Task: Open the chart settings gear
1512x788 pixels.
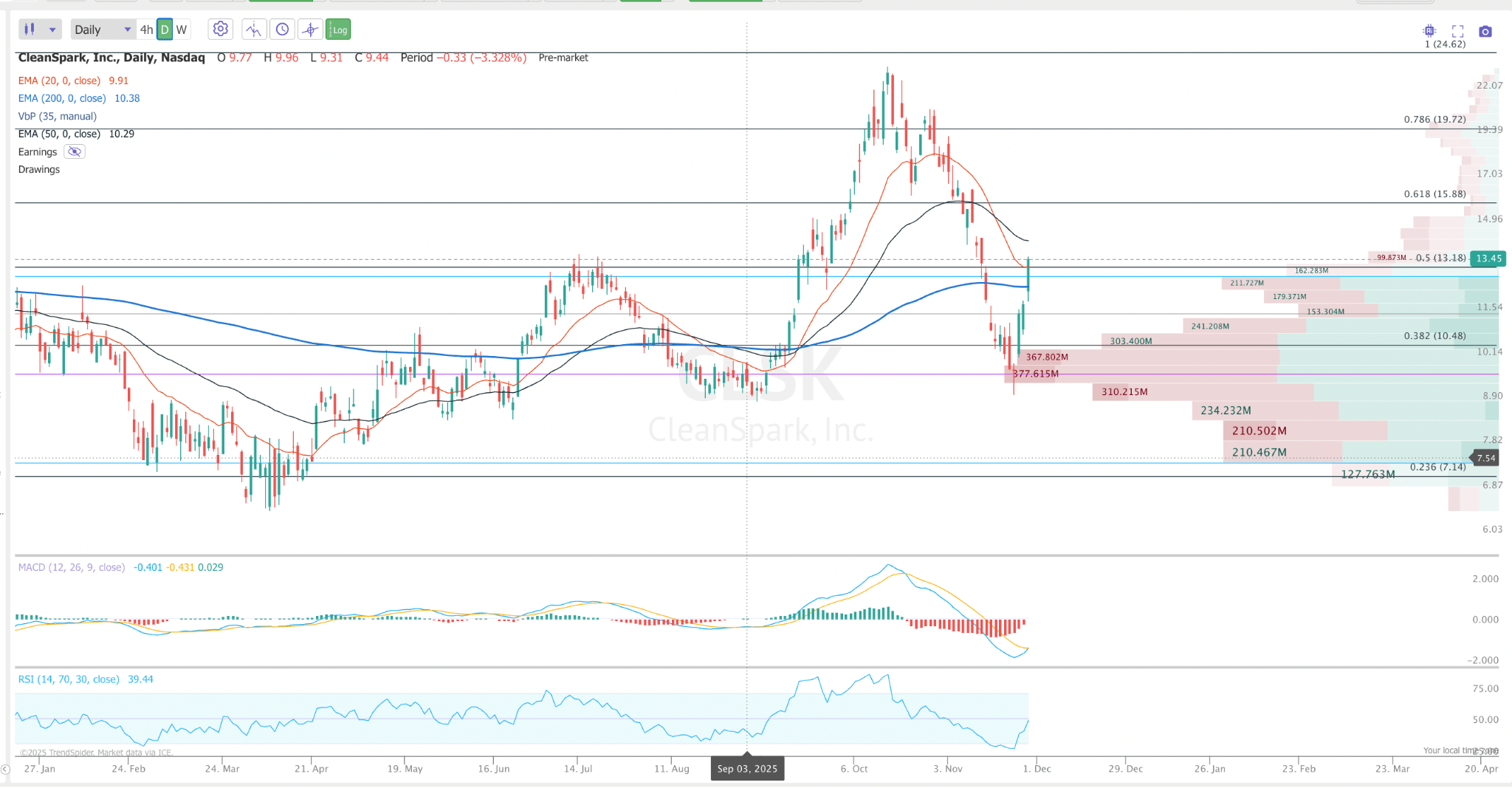Action: [x=219, y=29]
